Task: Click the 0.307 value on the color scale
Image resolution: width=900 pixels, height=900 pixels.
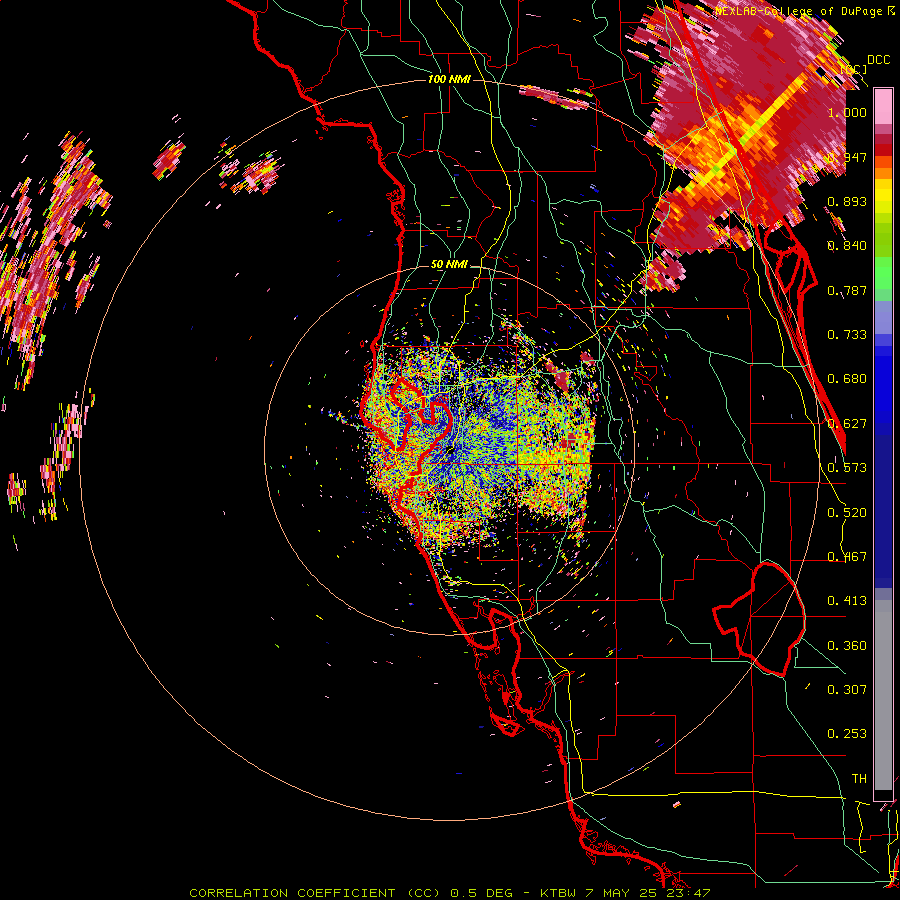Action: point(847,690)
